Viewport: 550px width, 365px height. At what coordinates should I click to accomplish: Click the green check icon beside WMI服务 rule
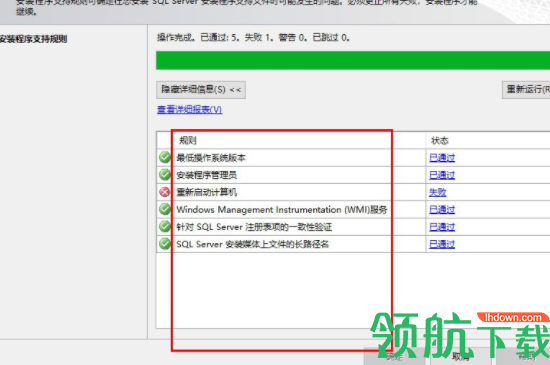[165, 209]
